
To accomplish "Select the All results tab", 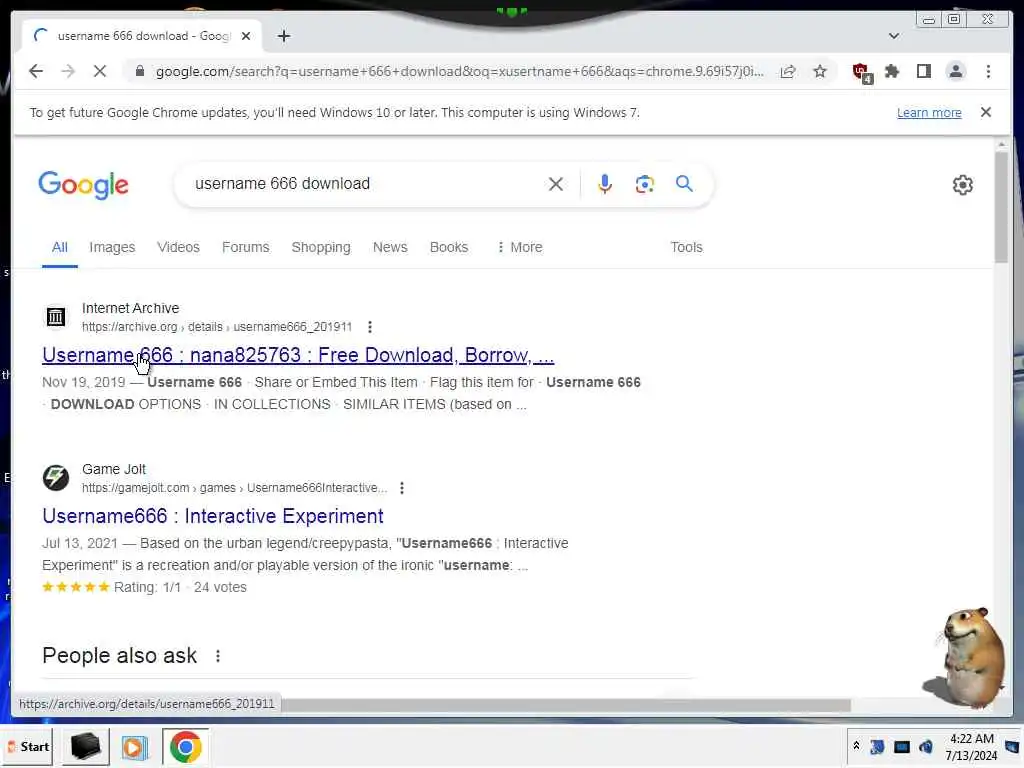I will 59,247.
